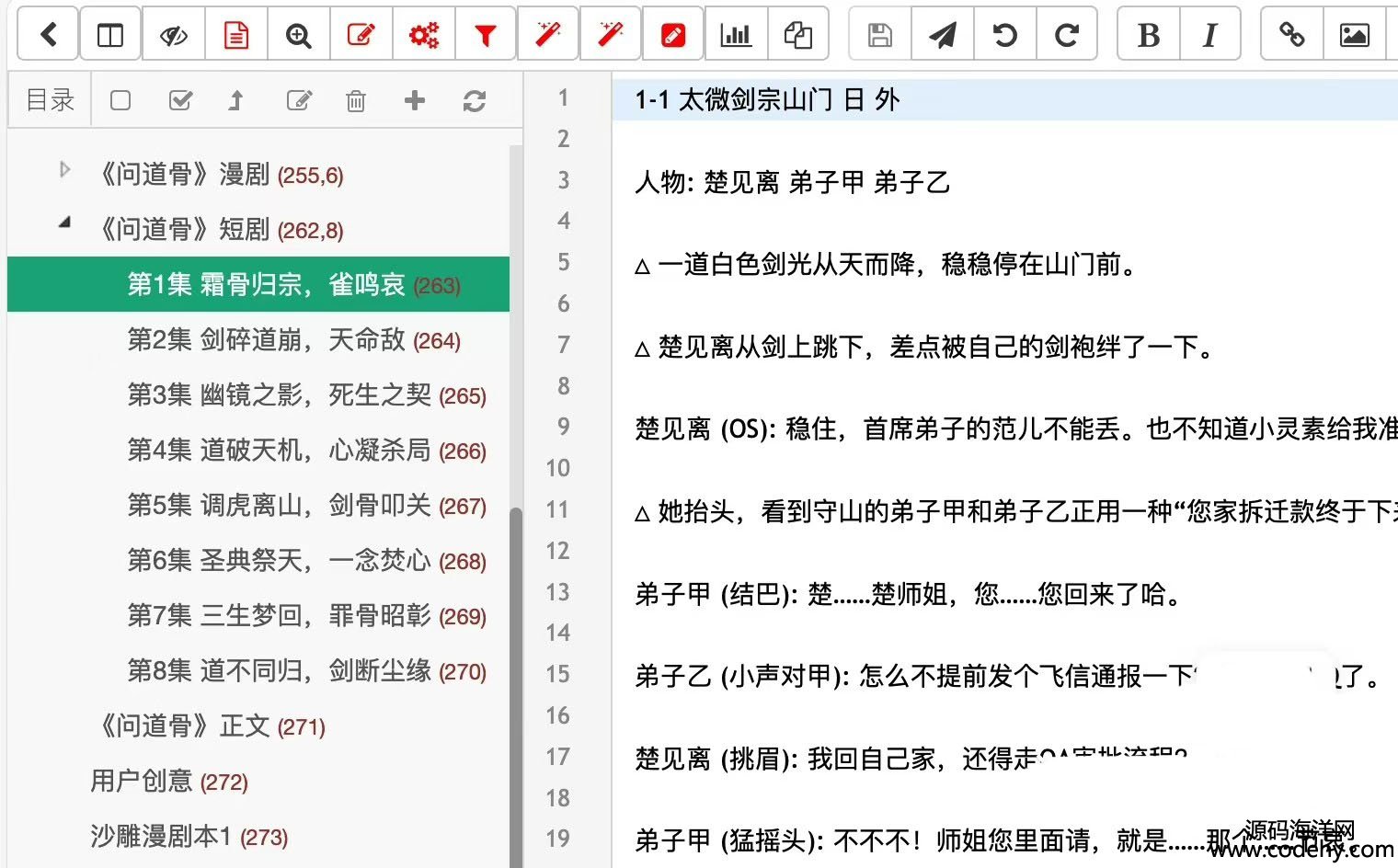Click editor line 1 scene heading text

tap(766, 99)
